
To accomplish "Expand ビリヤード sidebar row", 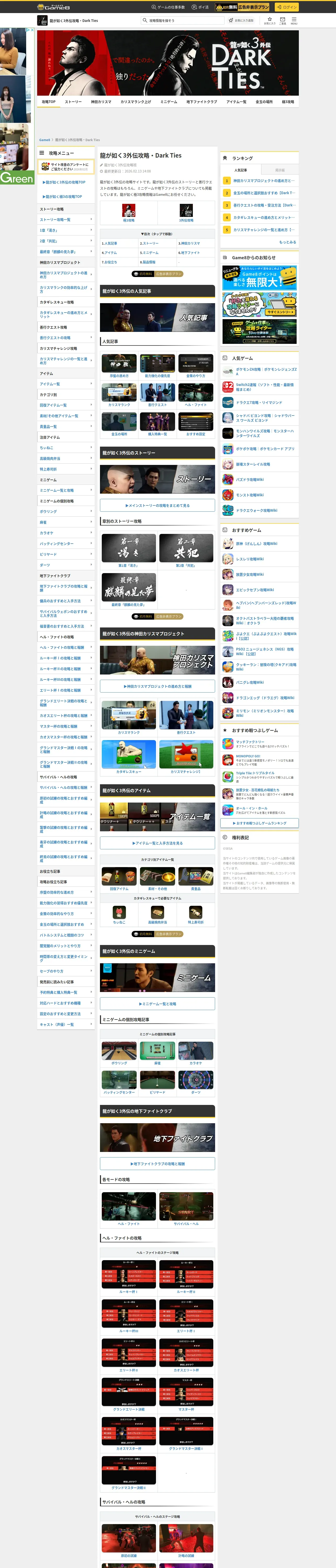I will pos(66,555).
